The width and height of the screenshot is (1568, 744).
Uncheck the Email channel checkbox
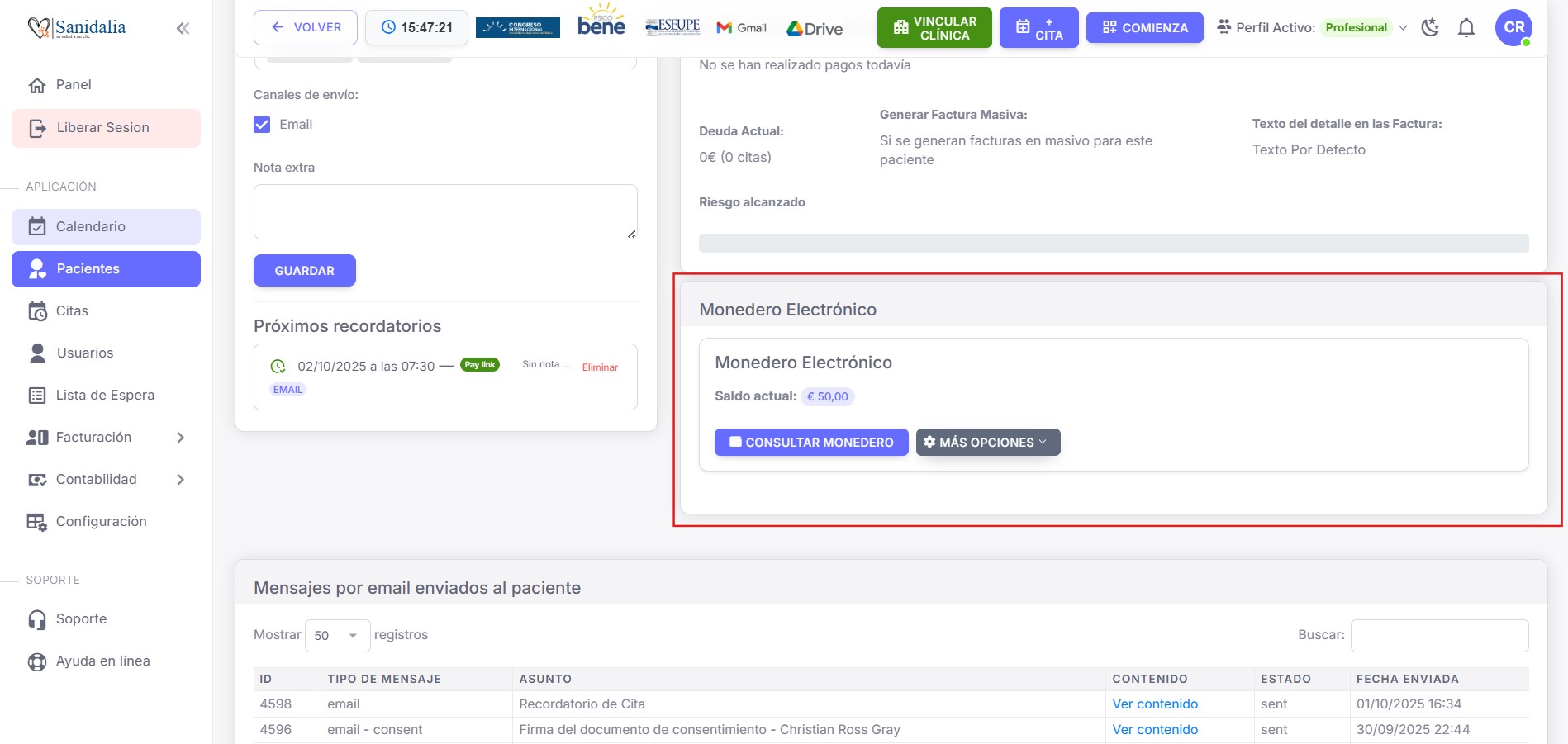263,125
